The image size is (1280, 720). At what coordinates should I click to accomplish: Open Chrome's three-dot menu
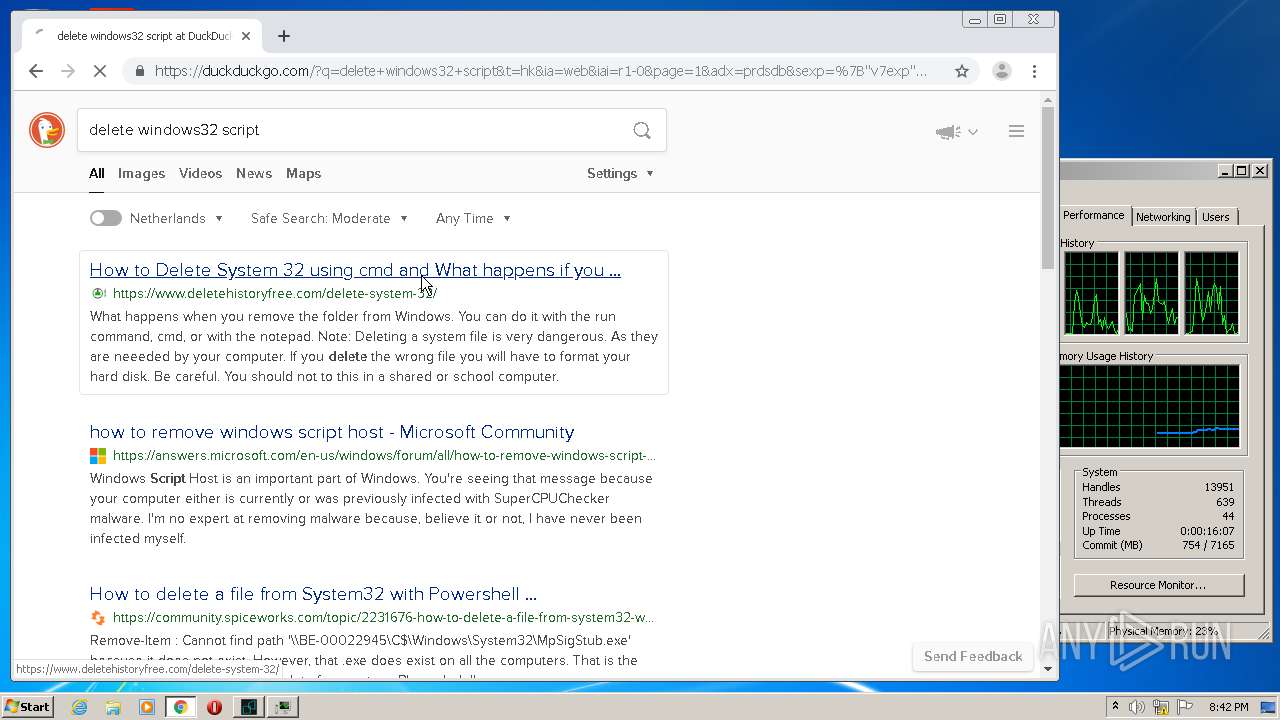tap(1034, 71)
